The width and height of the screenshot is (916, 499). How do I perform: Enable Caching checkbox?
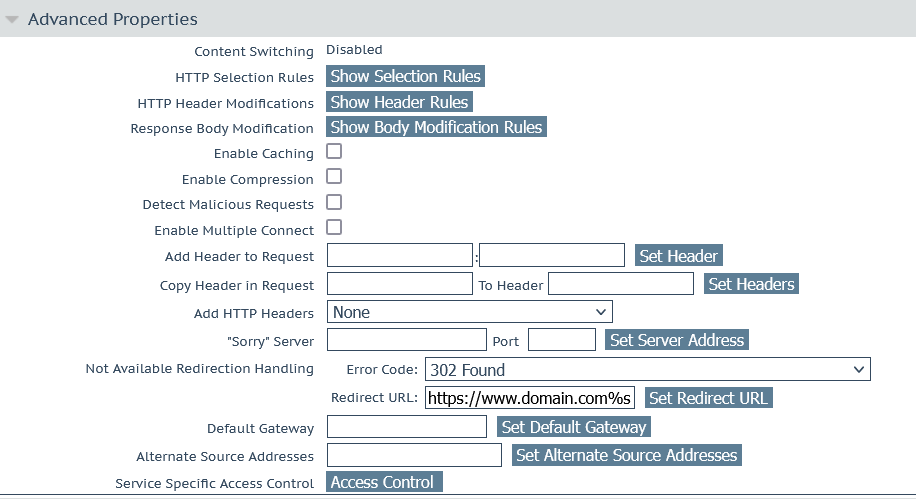coord(334,151)
